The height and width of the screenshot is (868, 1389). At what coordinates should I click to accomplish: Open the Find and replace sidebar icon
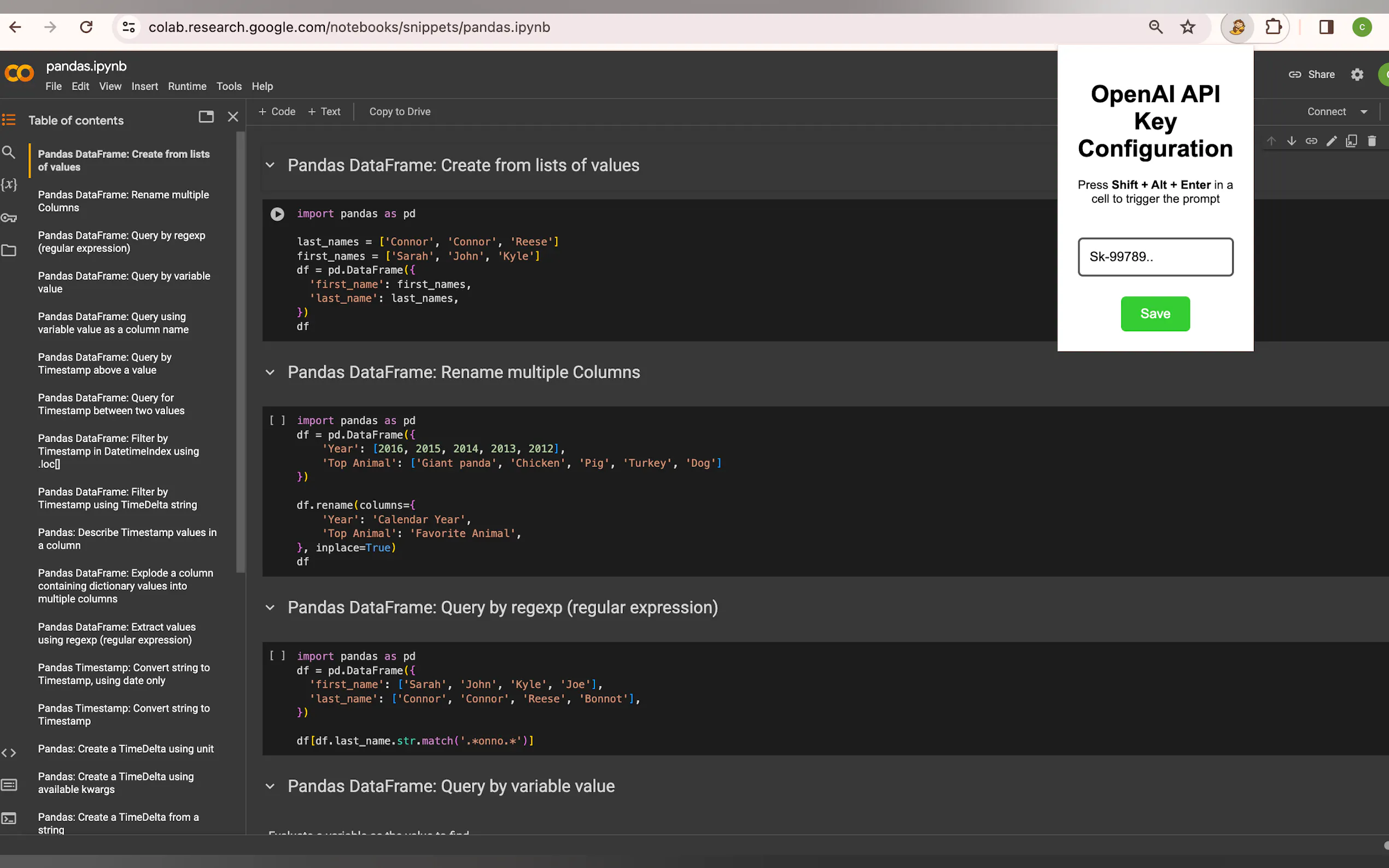pos(9,152)
